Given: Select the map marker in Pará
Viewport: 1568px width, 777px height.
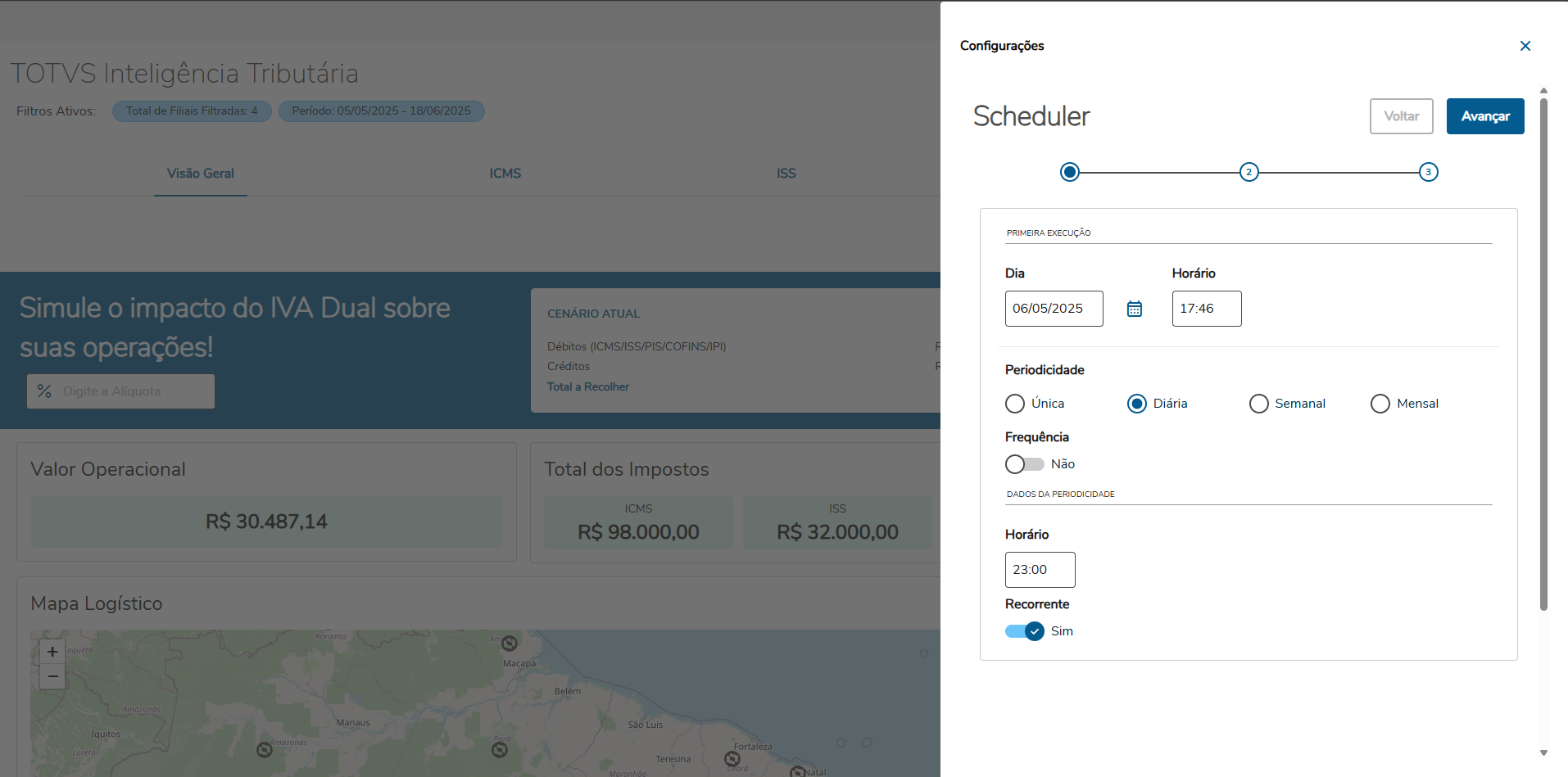Looking at the screenshot, I should (500, 749).
